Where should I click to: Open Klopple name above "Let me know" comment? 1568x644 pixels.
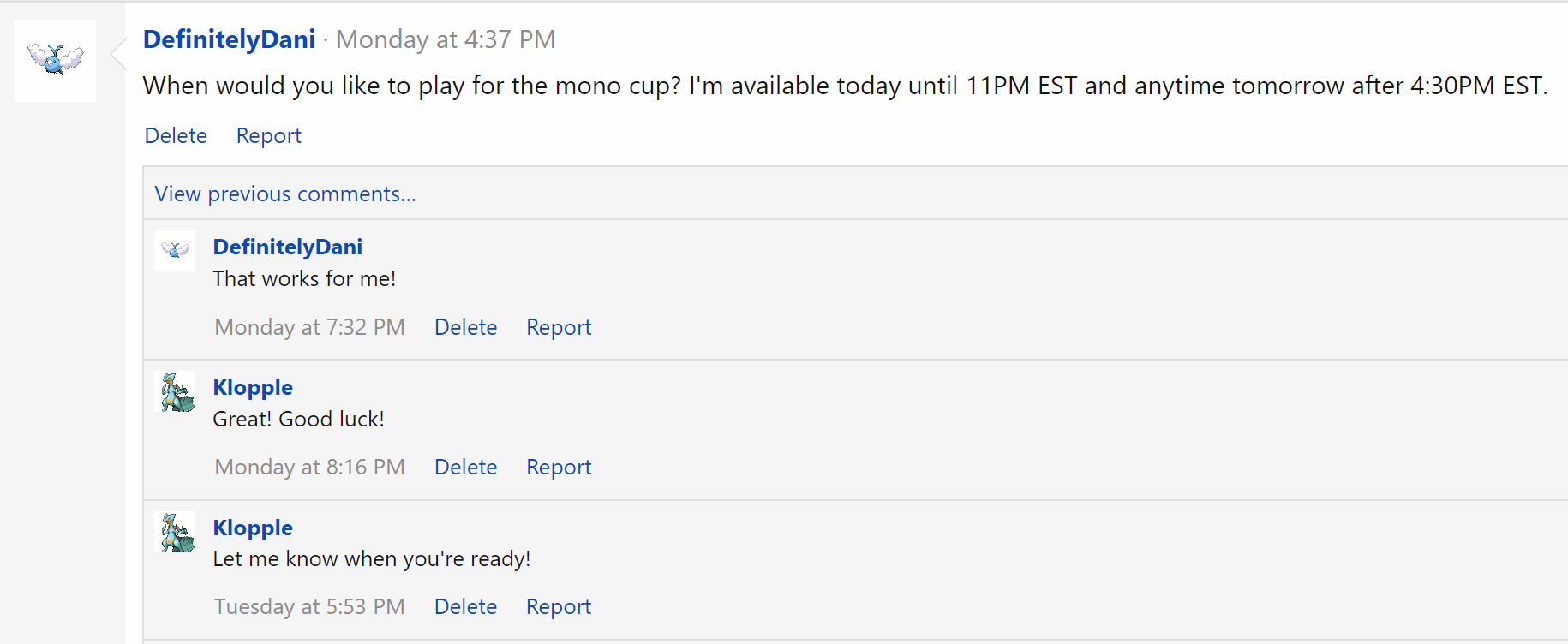pyautogui.click(x=253, y=528)
